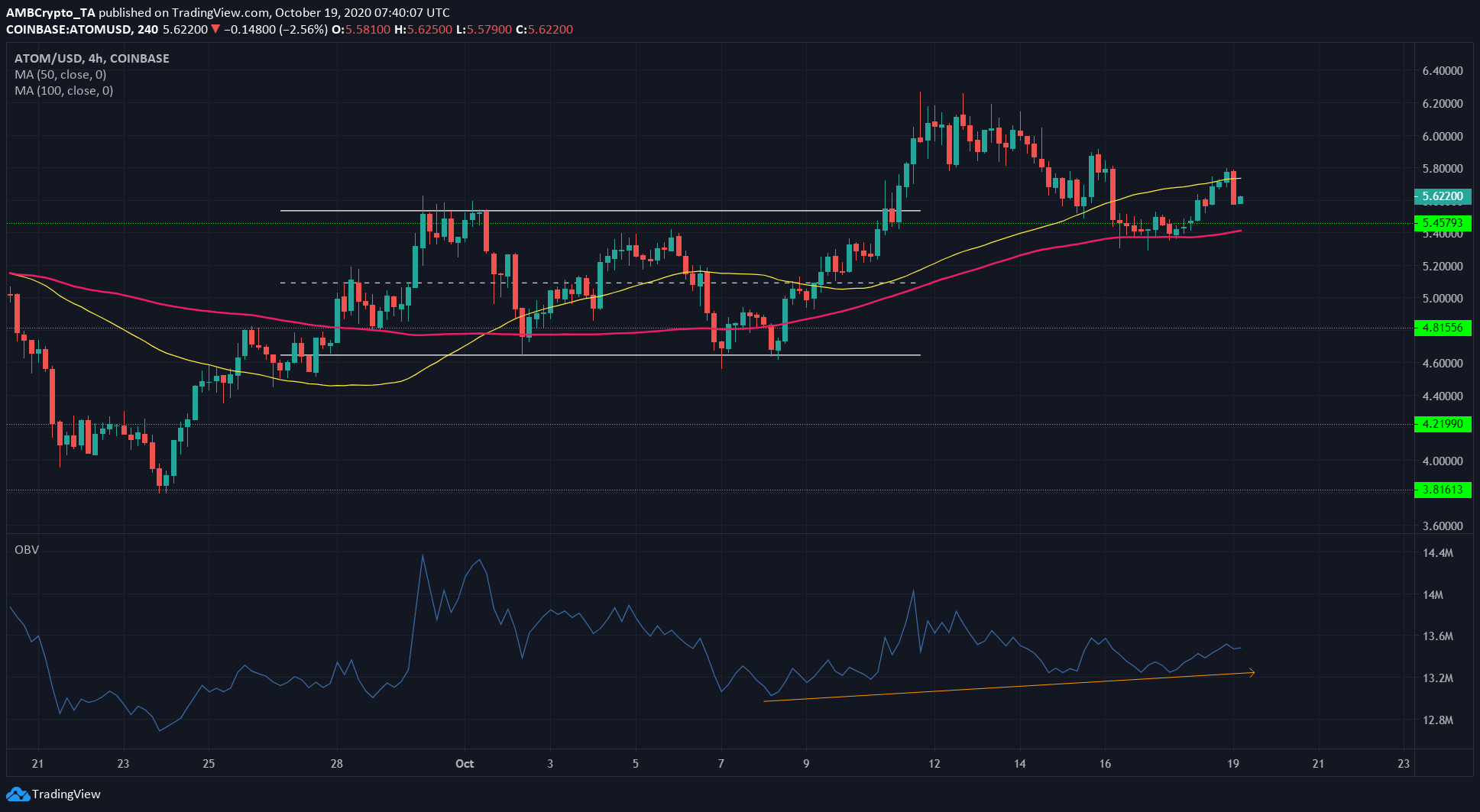Click the 13.6M OBV axis label
This screenshot has width=1480, height=812.
[1437, 636]
